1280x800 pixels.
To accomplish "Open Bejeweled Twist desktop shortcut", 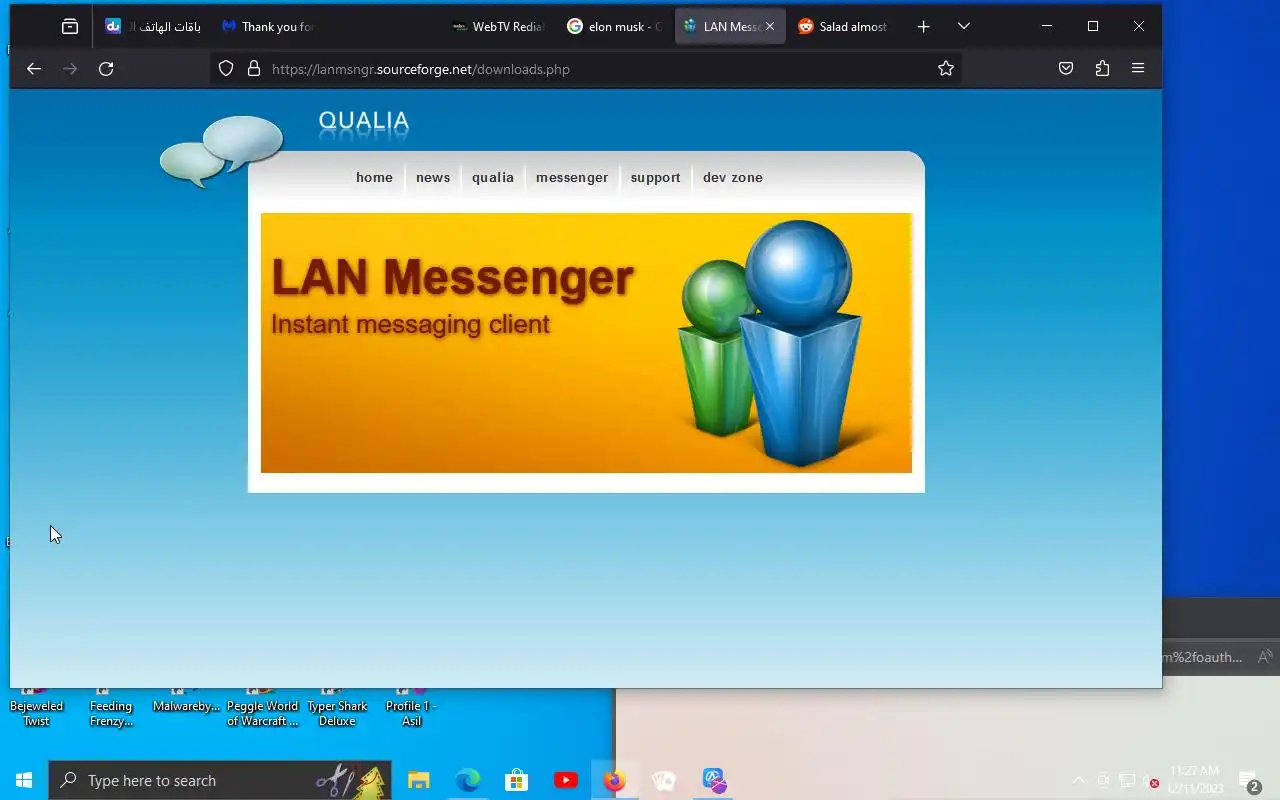I will pyautogui.click(x=36, y=707).
